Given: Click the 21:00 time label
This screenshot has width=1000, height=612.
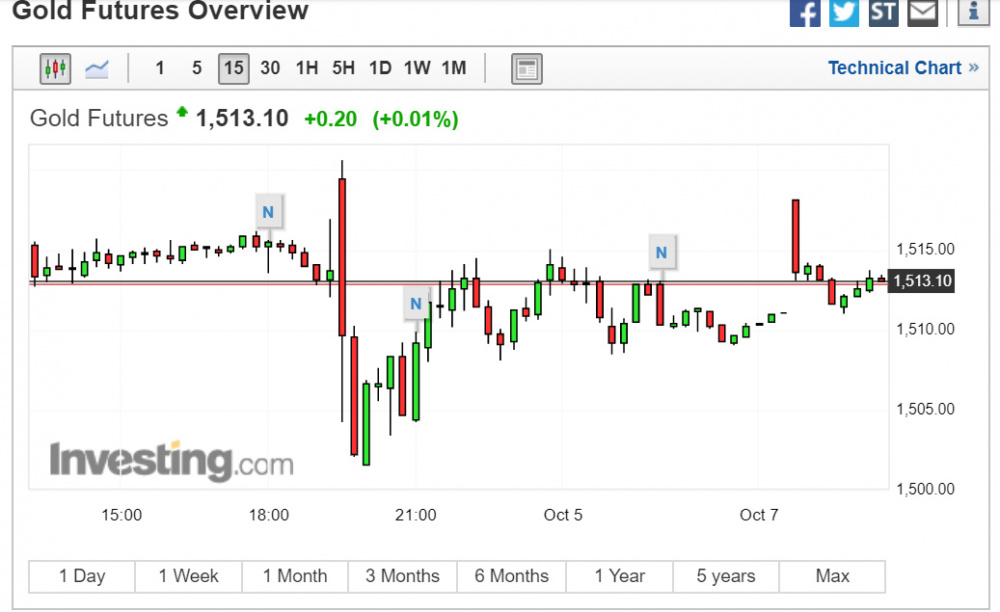Looking at the screenshot, I should pyautogui.click(x=416, y=515).
